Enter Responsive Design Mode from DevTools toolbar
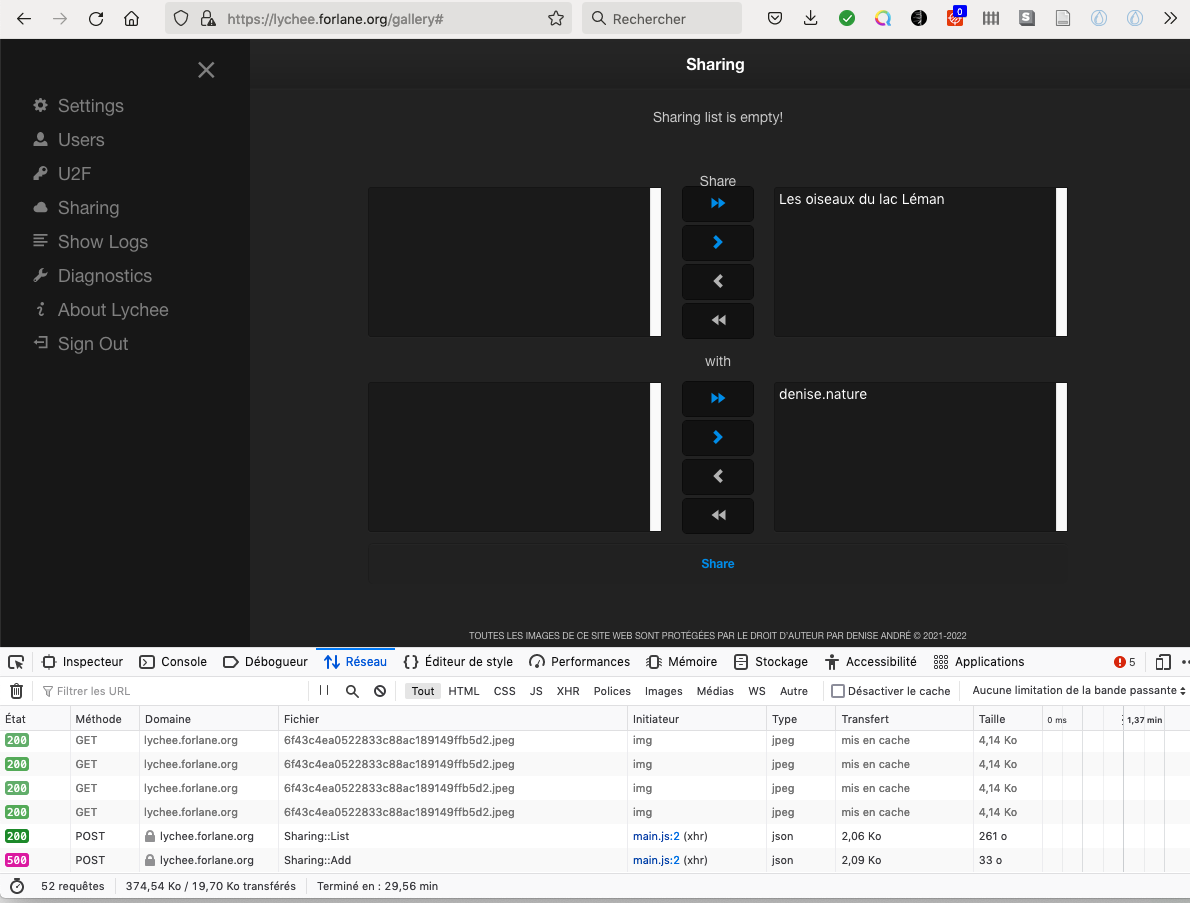Viewport: 1190px width, 903px height. point(1162,661)
